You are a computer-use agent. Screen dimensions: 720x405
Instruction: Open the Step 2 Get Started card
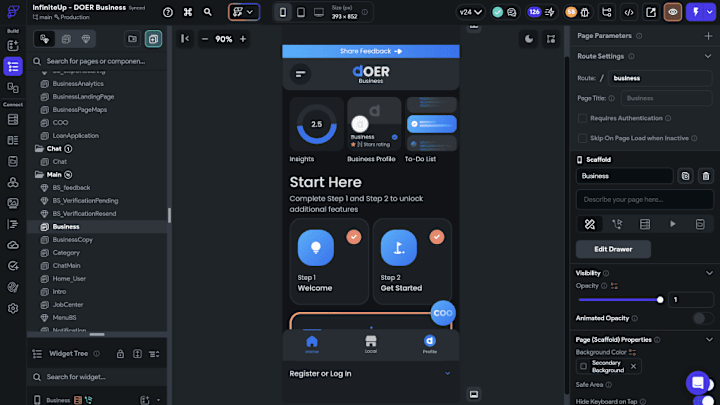412,261
